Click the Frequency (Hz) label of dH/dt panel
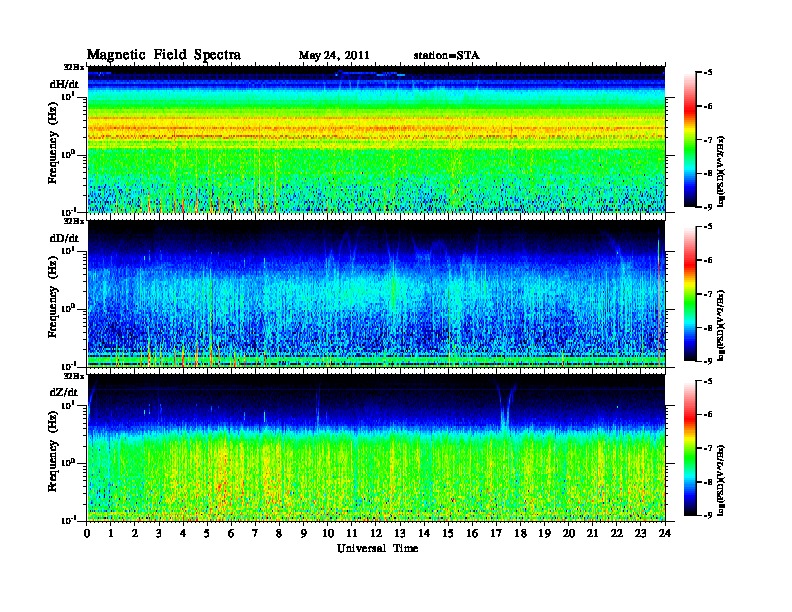The width and height of the screenshot is (792, 612). 53,145
